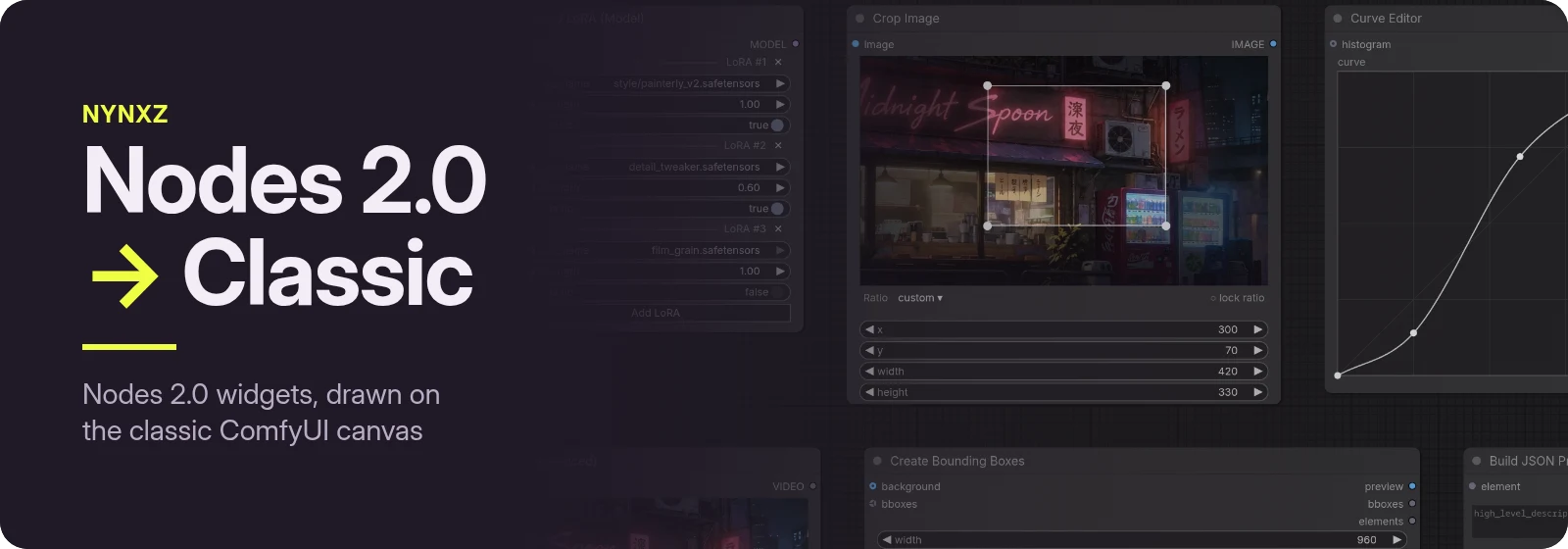Viewport: 1568px width, 549px height.
Task: Click the MODEL output socket
Action: 795,44
